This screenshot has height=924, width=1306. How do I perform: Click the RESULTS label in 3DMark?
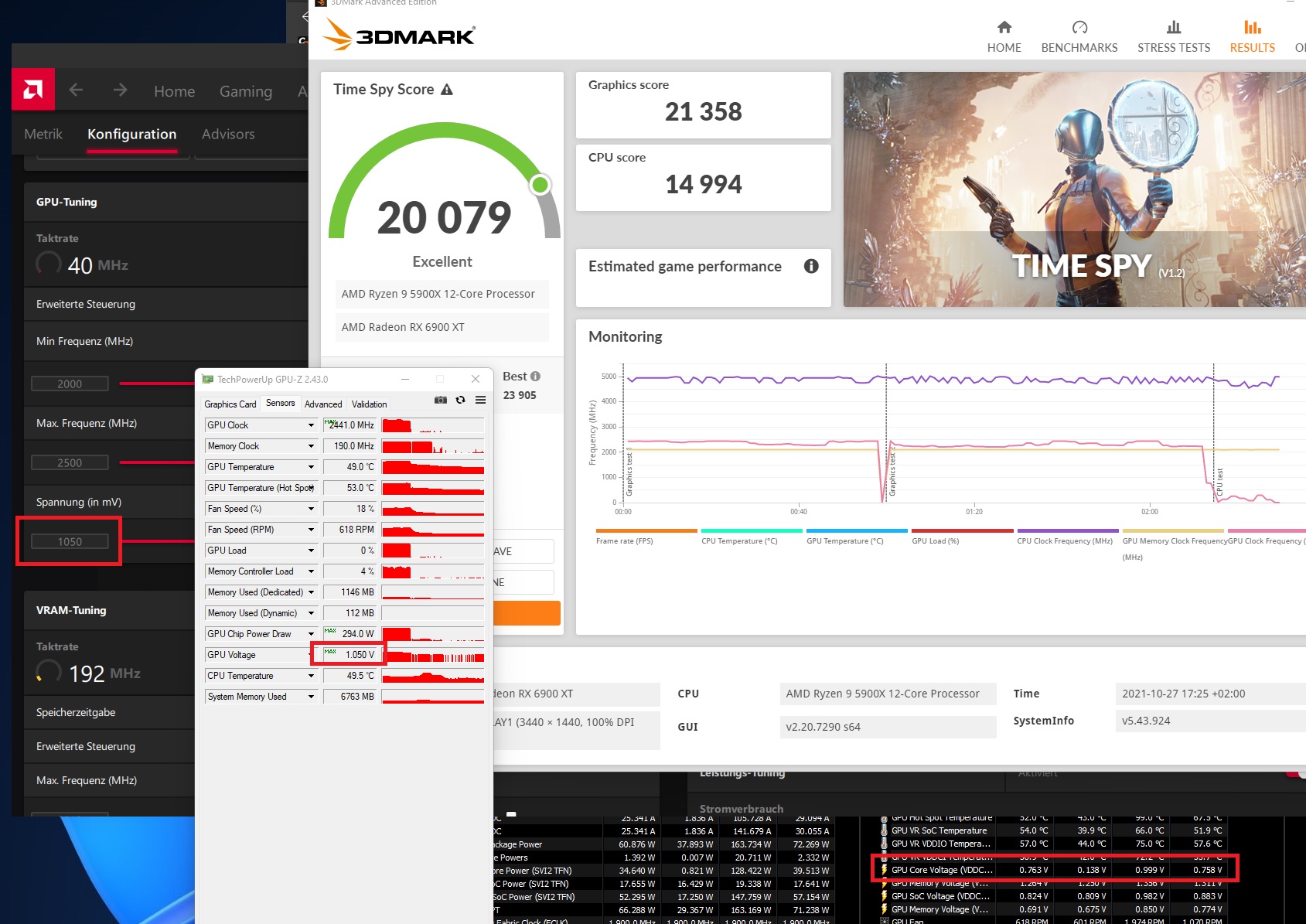click(1253, 48)
